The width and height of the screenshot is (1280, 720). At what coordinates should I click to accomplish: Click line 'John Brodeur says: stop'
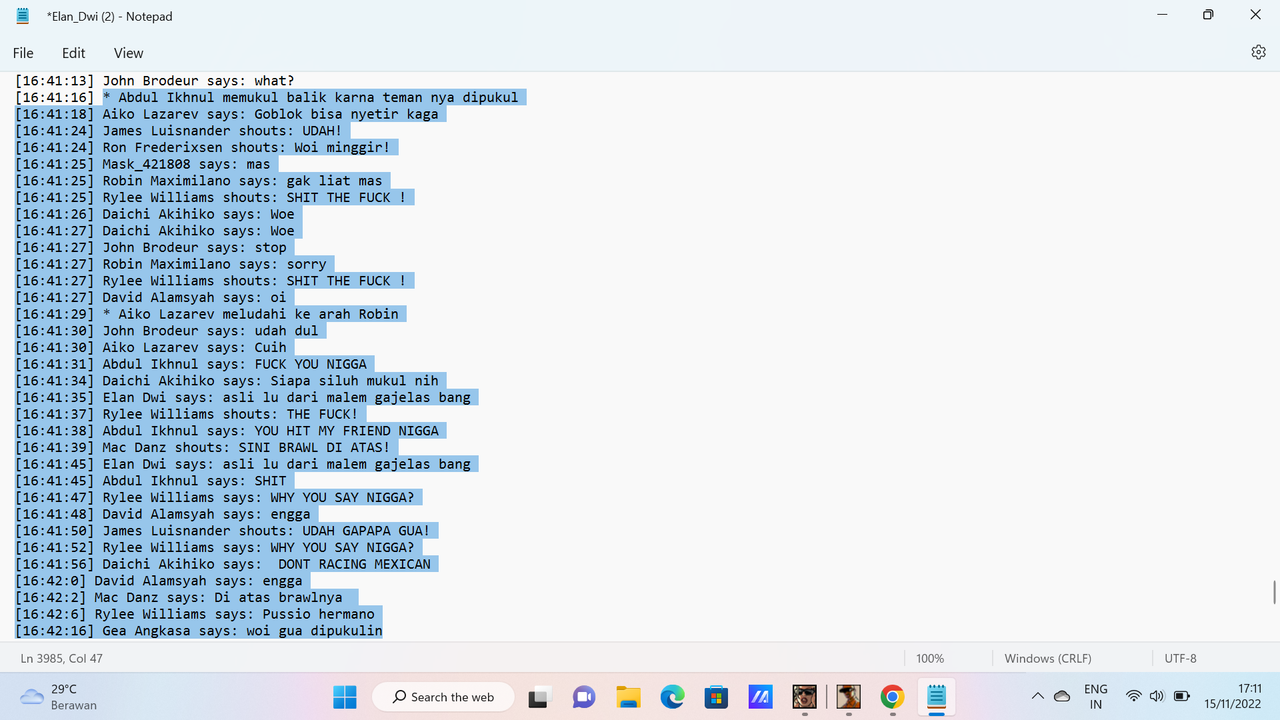(x=151, y=247)
